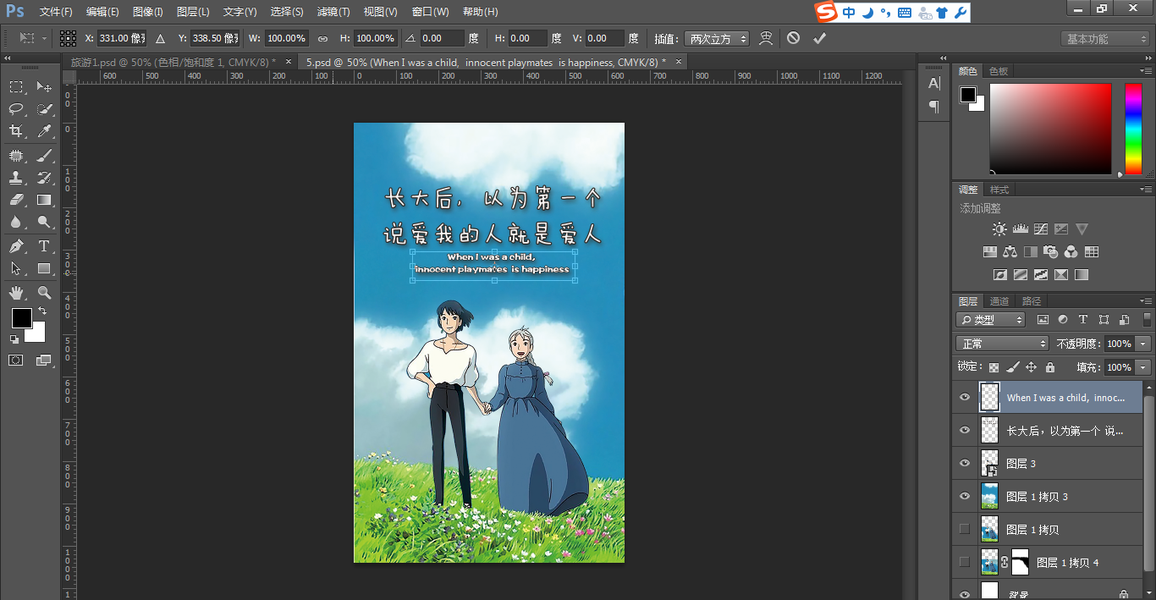
Task: Open interpolation dropdown 两次立方
Action: pyautogui.click(x=717, y=38)
